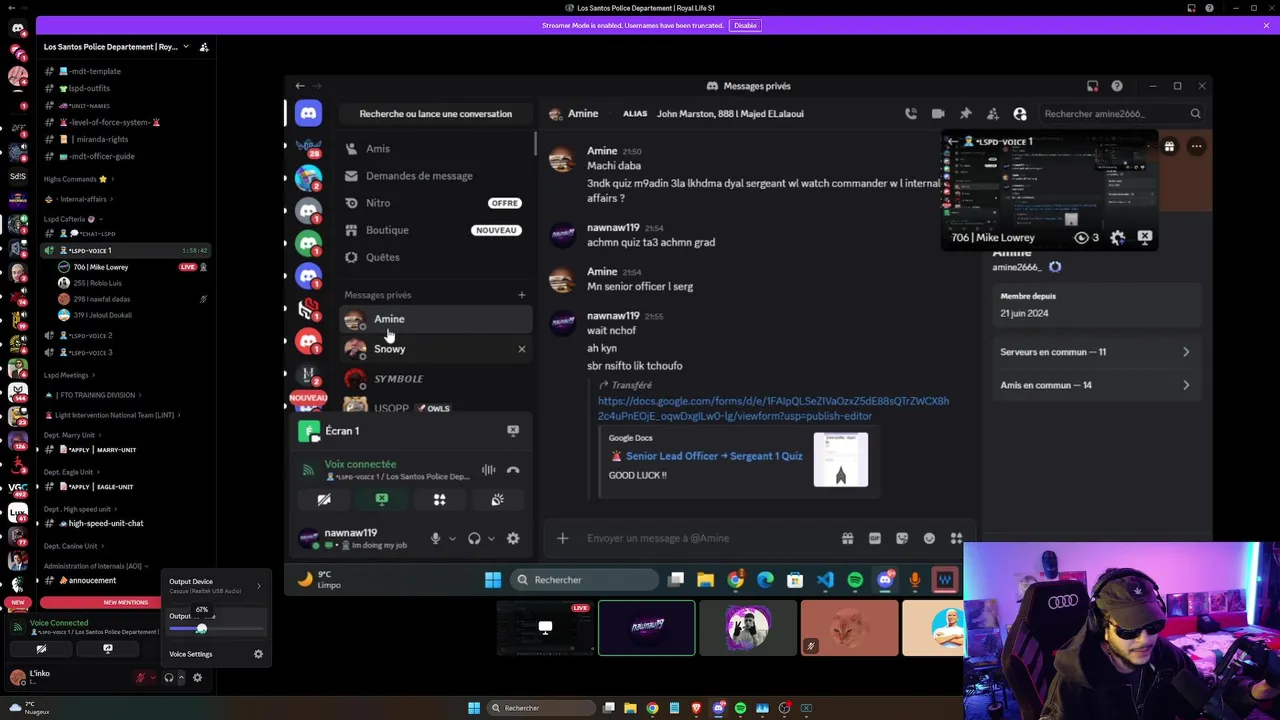Open Discord home logo in inner window
The height and width of the screenshot is (720, 1280).
tap(309, 114)
